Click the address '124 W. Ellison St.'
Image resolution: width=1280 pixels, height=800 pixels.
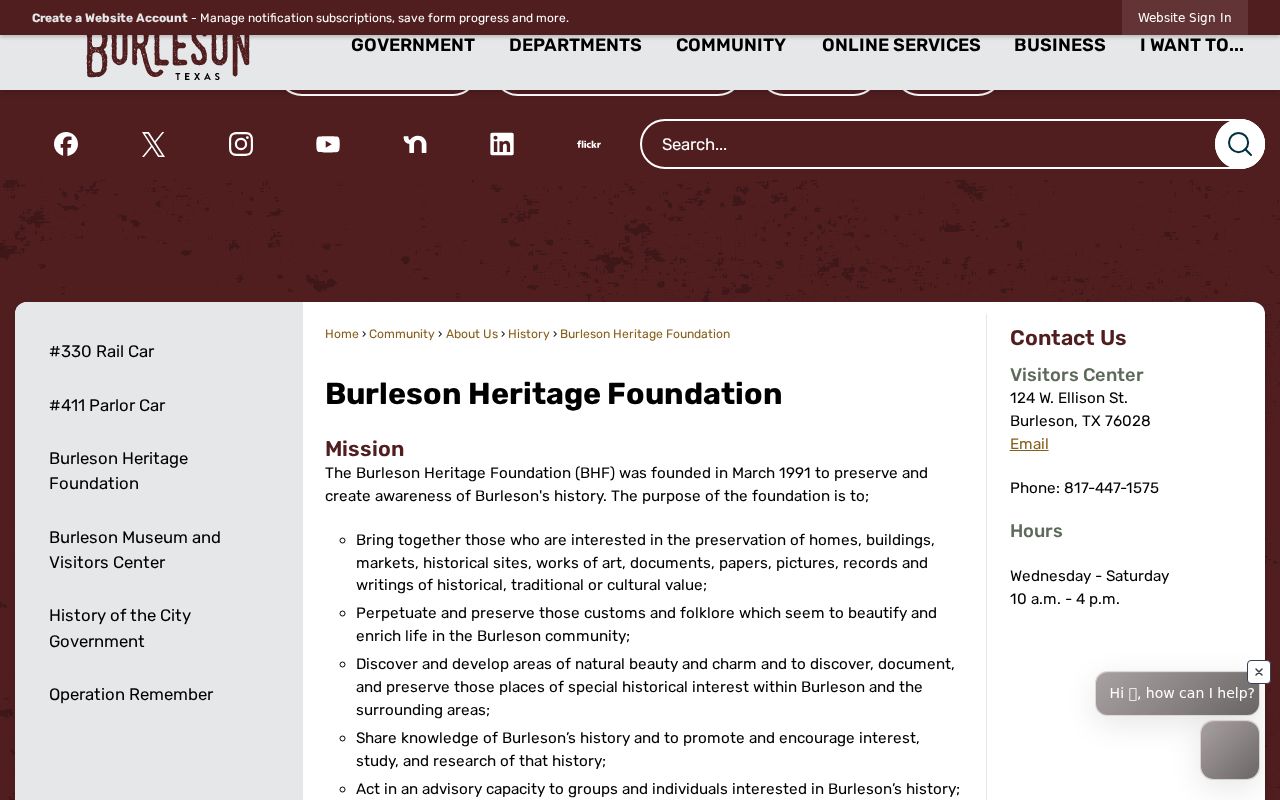(x=1069, y=398)
